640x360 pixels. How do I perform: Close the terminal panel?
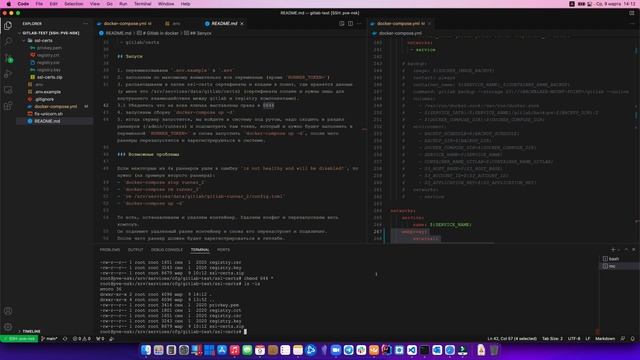tap(634, 249)
